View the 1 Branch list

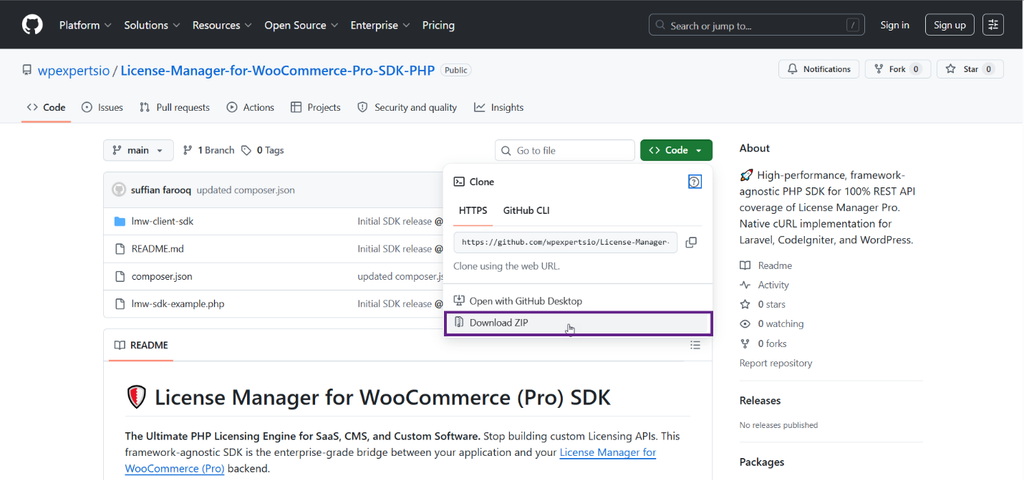click(208, 150)
